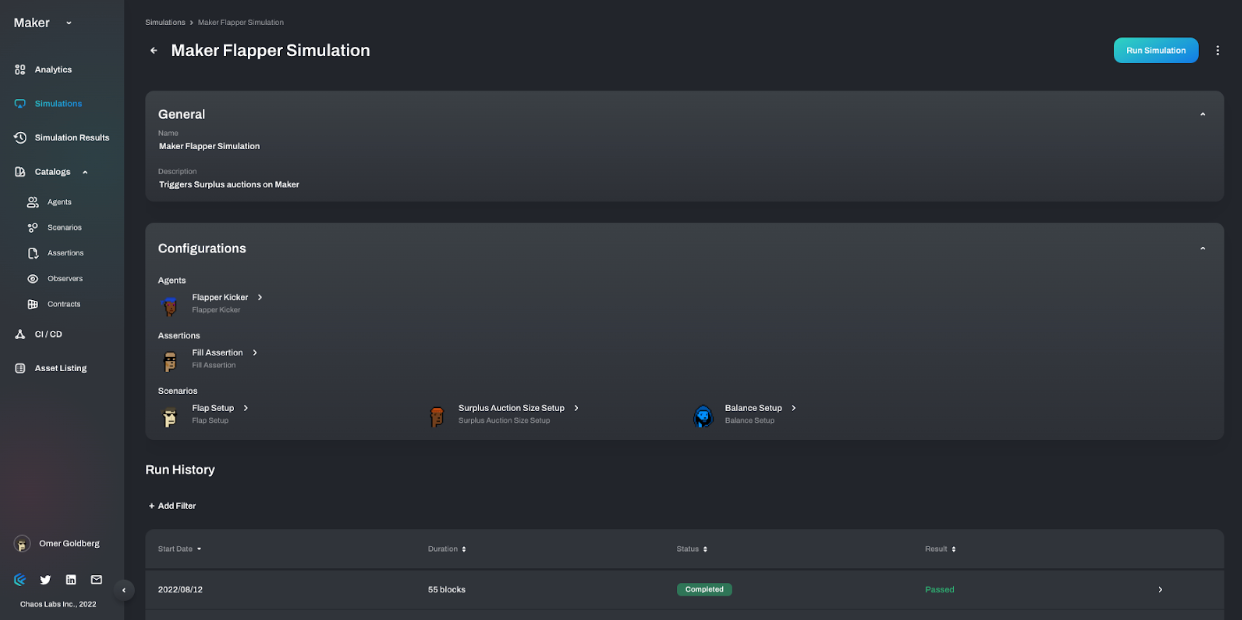
Task: Click the 55 blocks duration cell
Action: point(447,589)
